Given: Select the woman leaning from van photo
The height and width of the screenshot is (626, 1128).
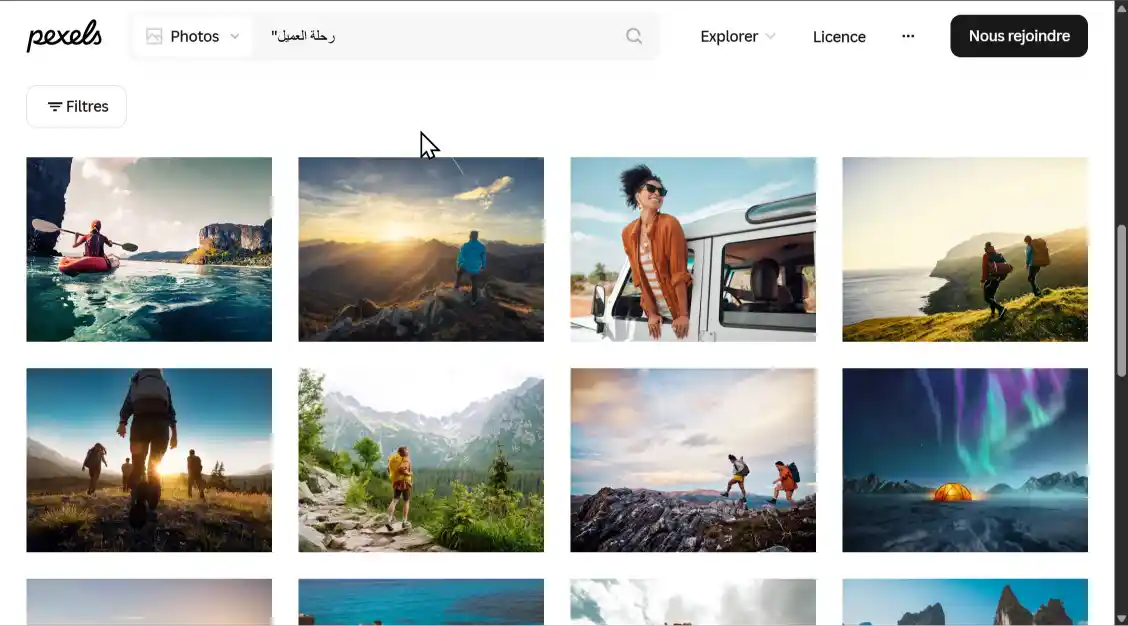Looking at the screenshot, I should (x=693, y=249).
